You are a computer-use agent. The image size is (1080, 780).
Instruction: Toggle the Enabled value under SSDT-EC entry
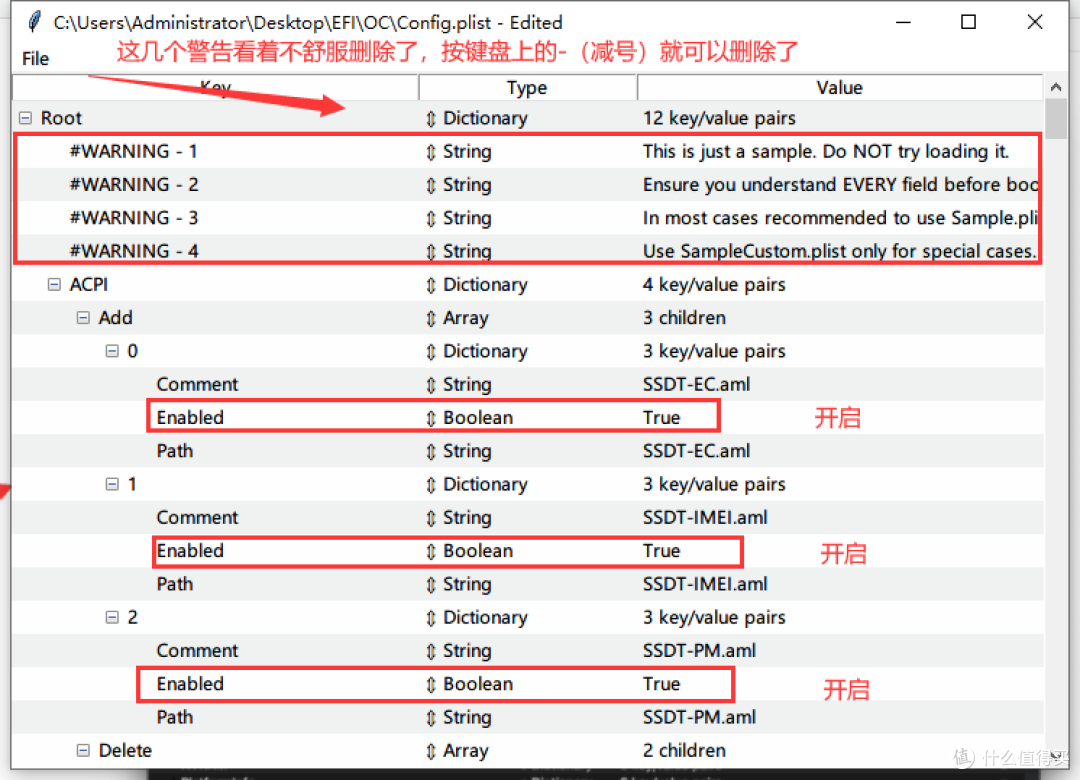point(662,417)
